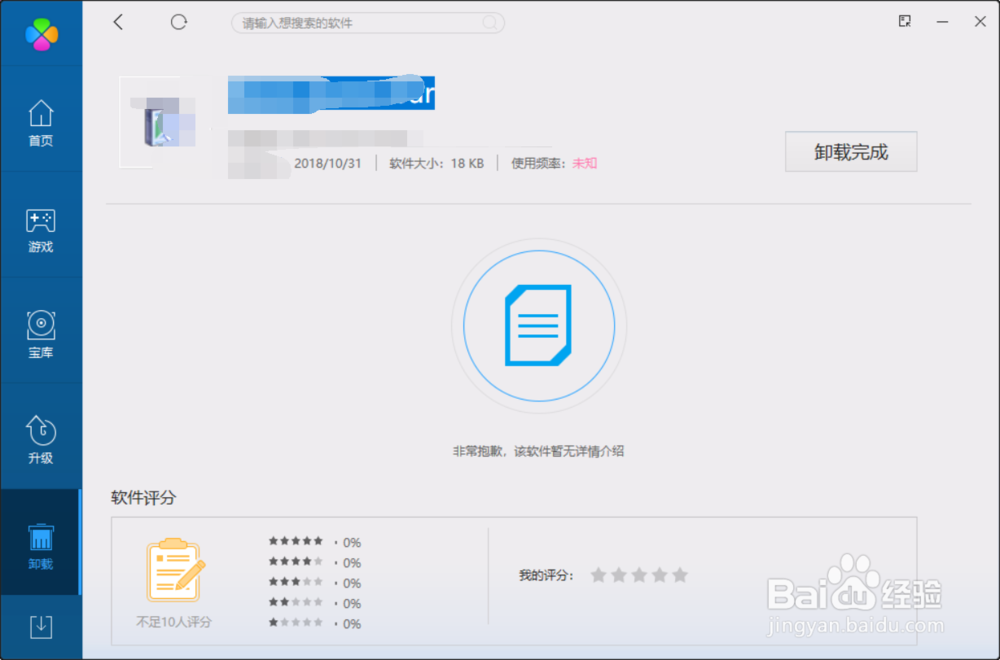Go back with the left arrow

pyautogui.click(x=118, y=22)
